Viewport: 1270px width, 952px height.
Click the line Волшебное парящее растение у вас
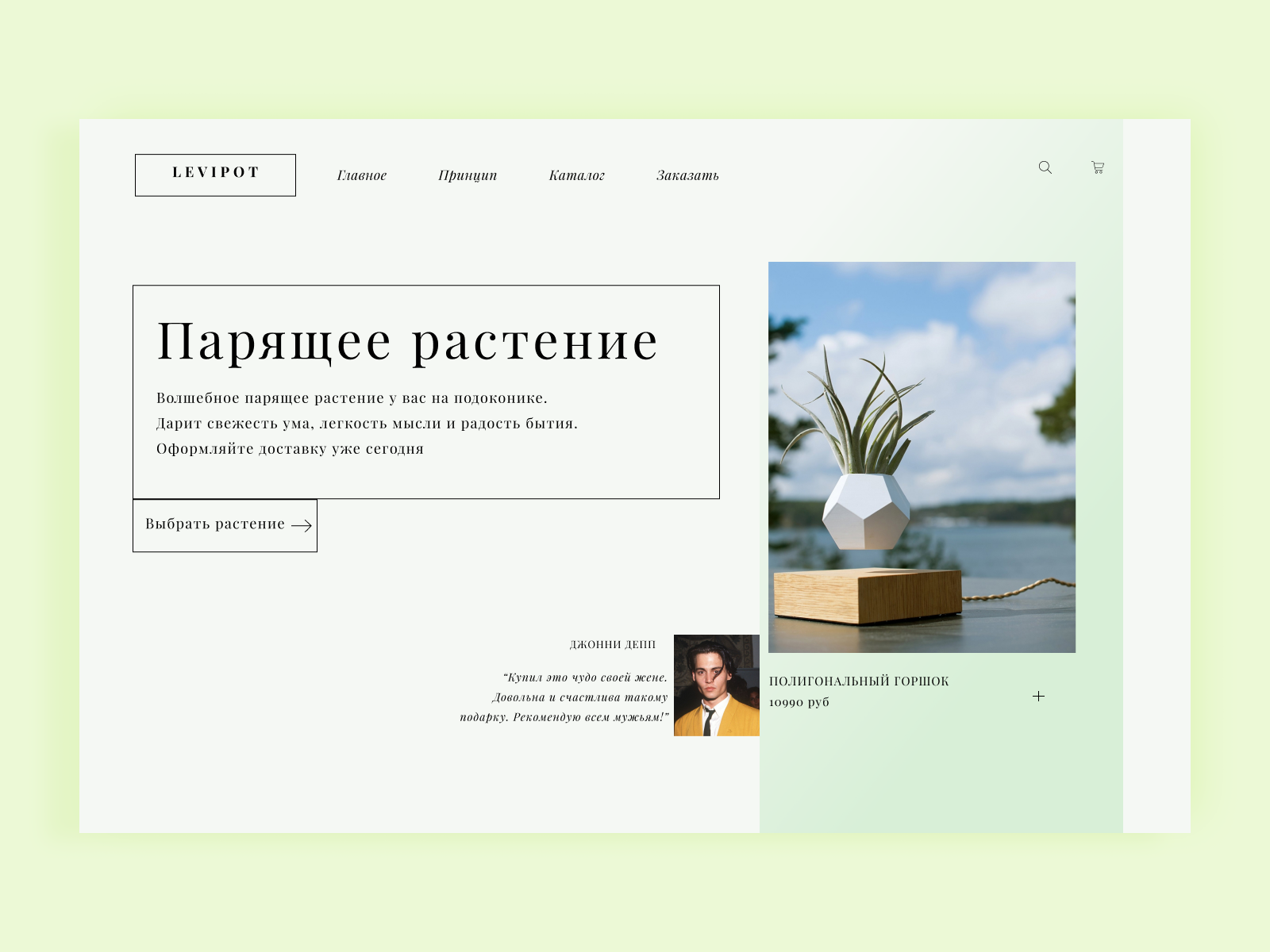352,398
